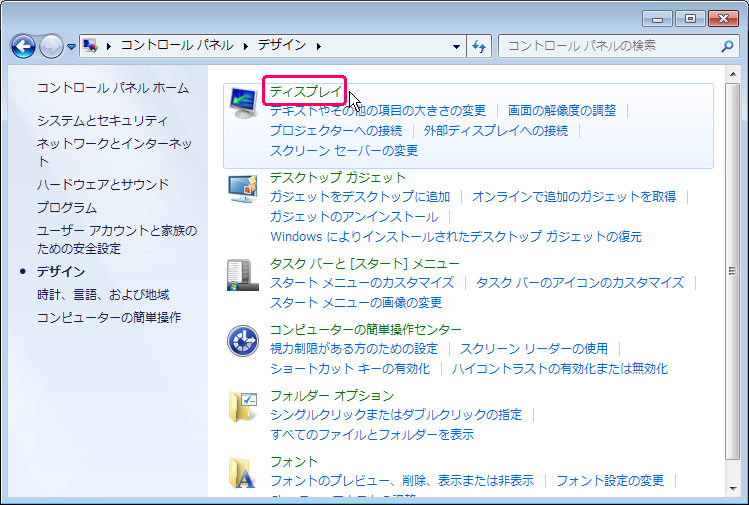Viewport: 749px width, 505px height.
Task: Open ハードウェアとサウンド in sidebar
Action: click(x=103, y=184)
